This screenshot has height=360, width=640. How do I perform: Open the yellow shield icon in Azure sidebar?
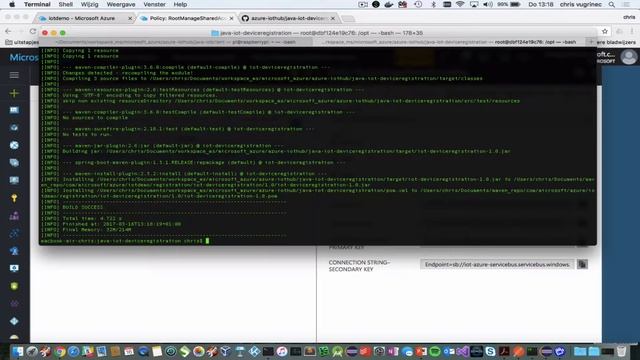pos(14,286)
